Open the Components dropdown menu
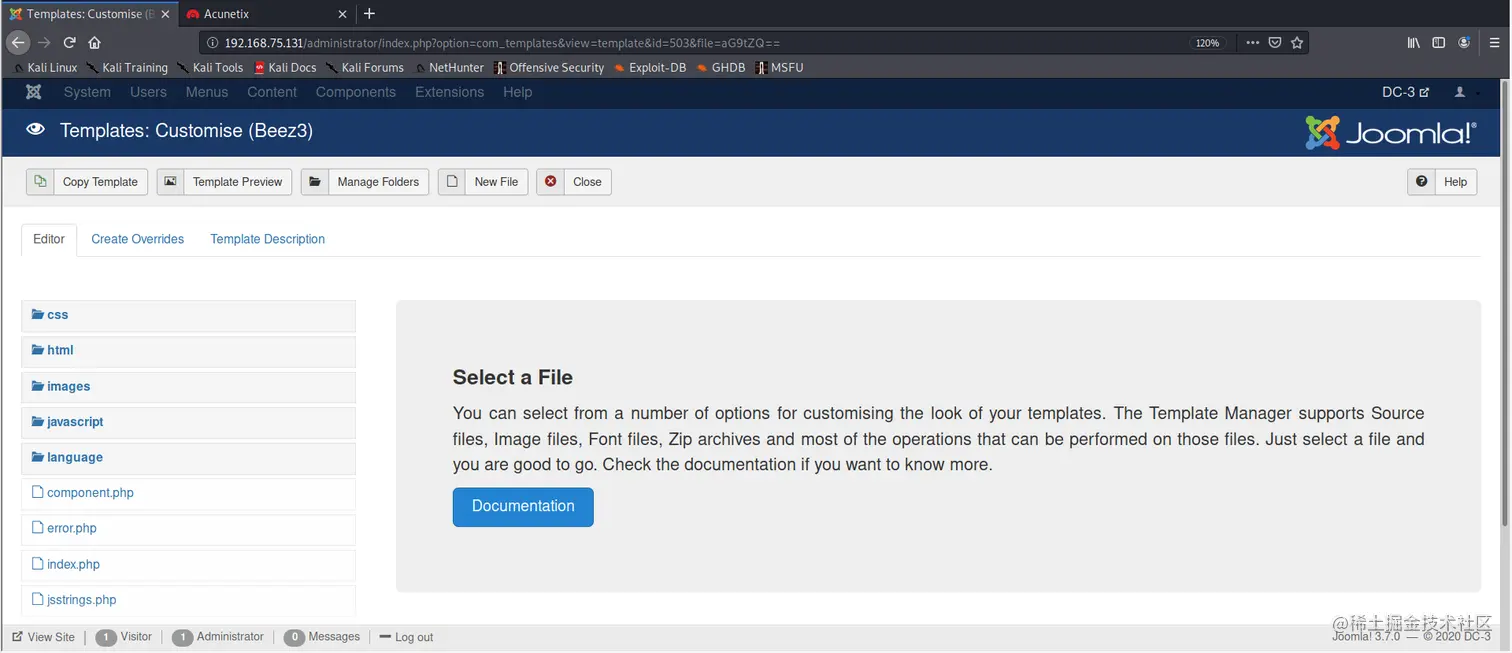 coord(356,92)
